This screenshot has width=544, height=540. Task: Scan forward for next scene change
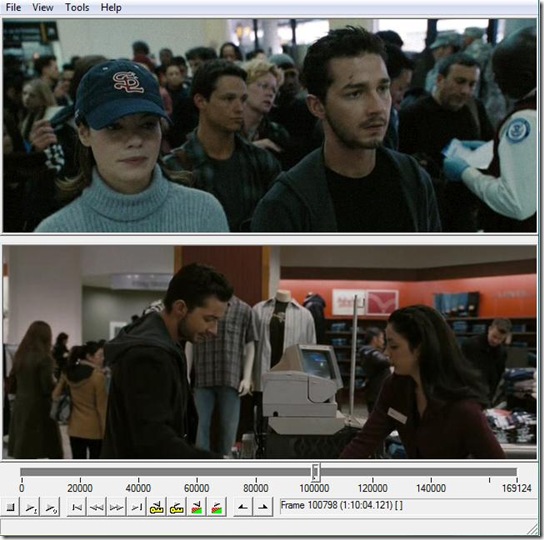pos(216,507)
